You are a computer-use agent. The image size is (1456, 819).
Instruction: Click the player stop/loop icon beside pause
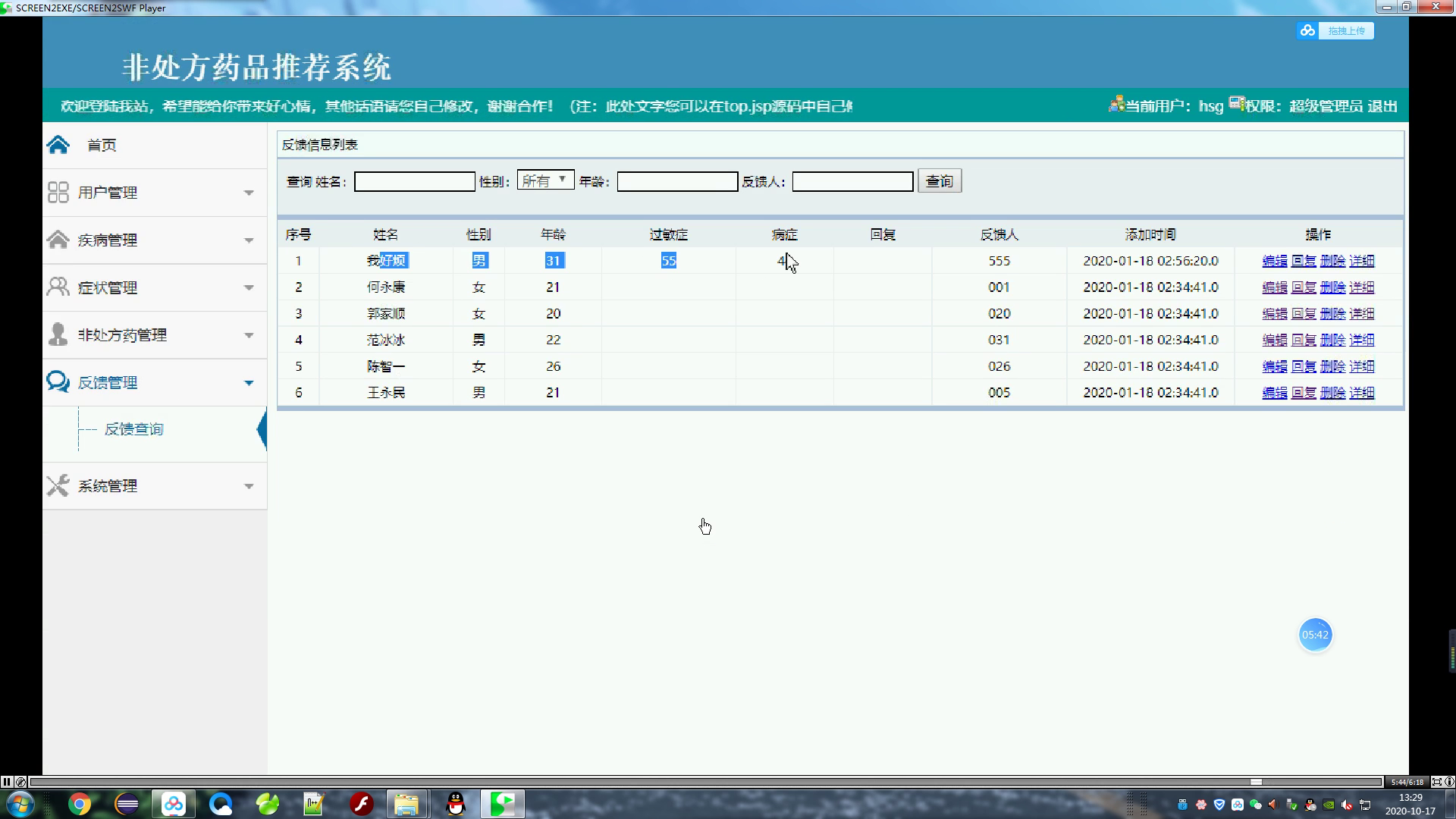[x=20, y=782]
